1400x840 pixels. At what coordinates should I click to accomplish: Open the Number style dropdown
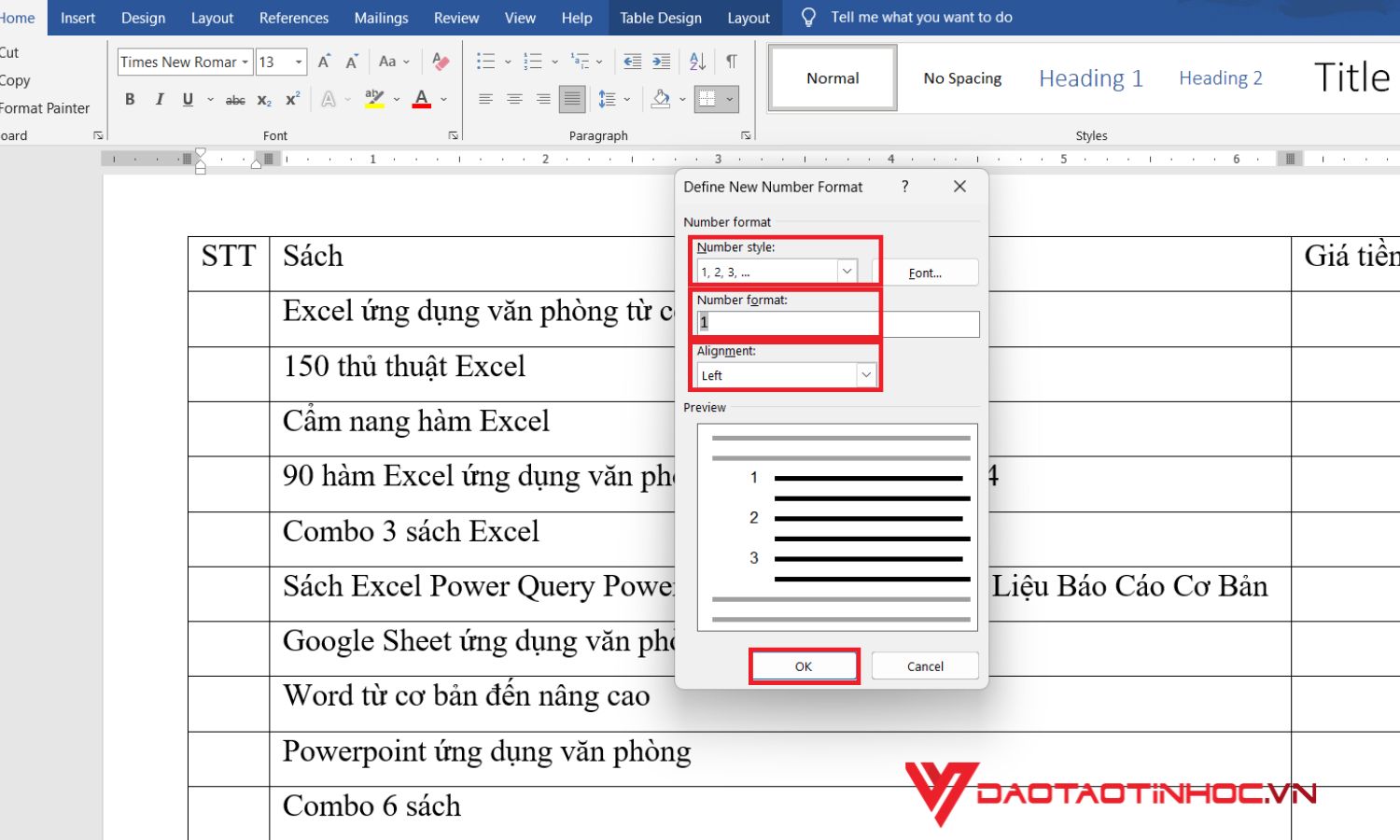847,271
